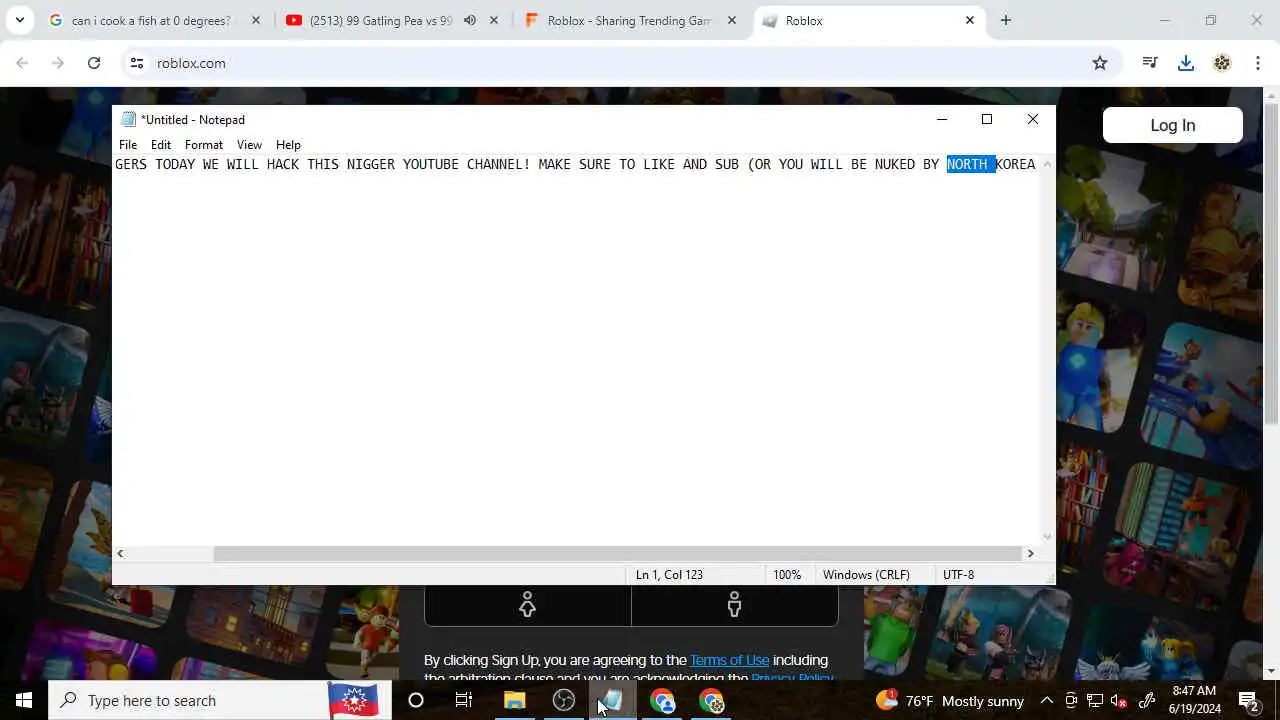Open Notepad Edit menu
This screenshot has width=1280, height=720.
coord(161,145)
